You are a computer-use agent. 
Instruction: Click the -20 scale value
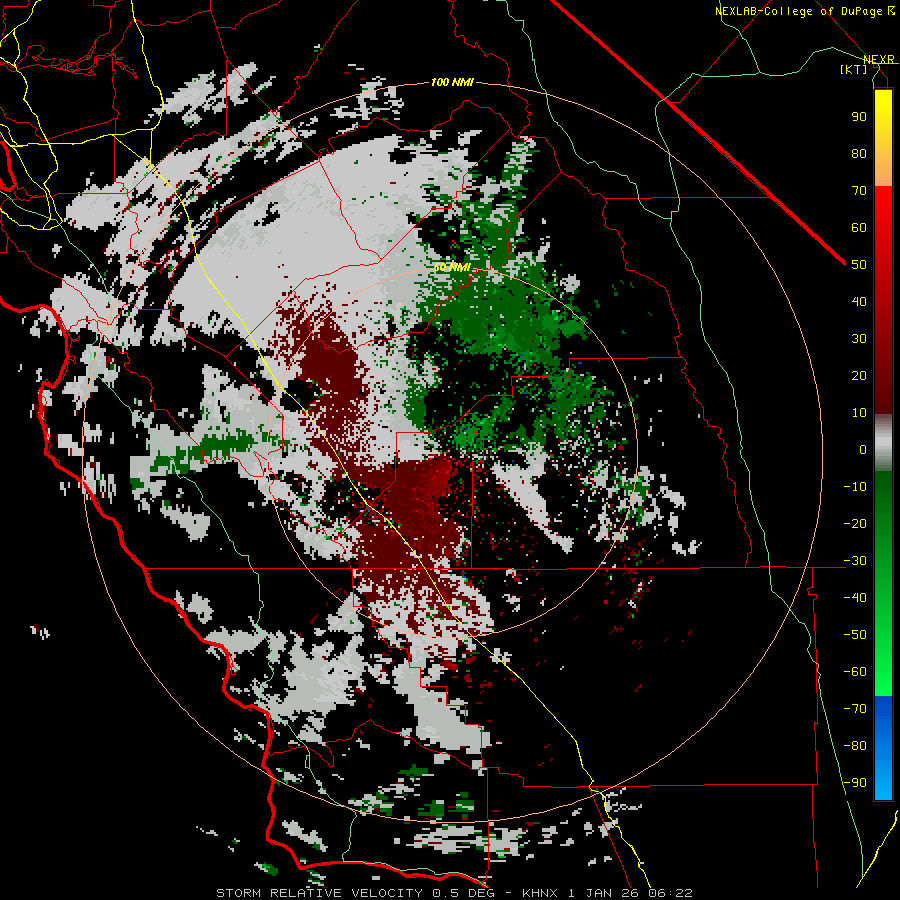[x=855, y=524]
